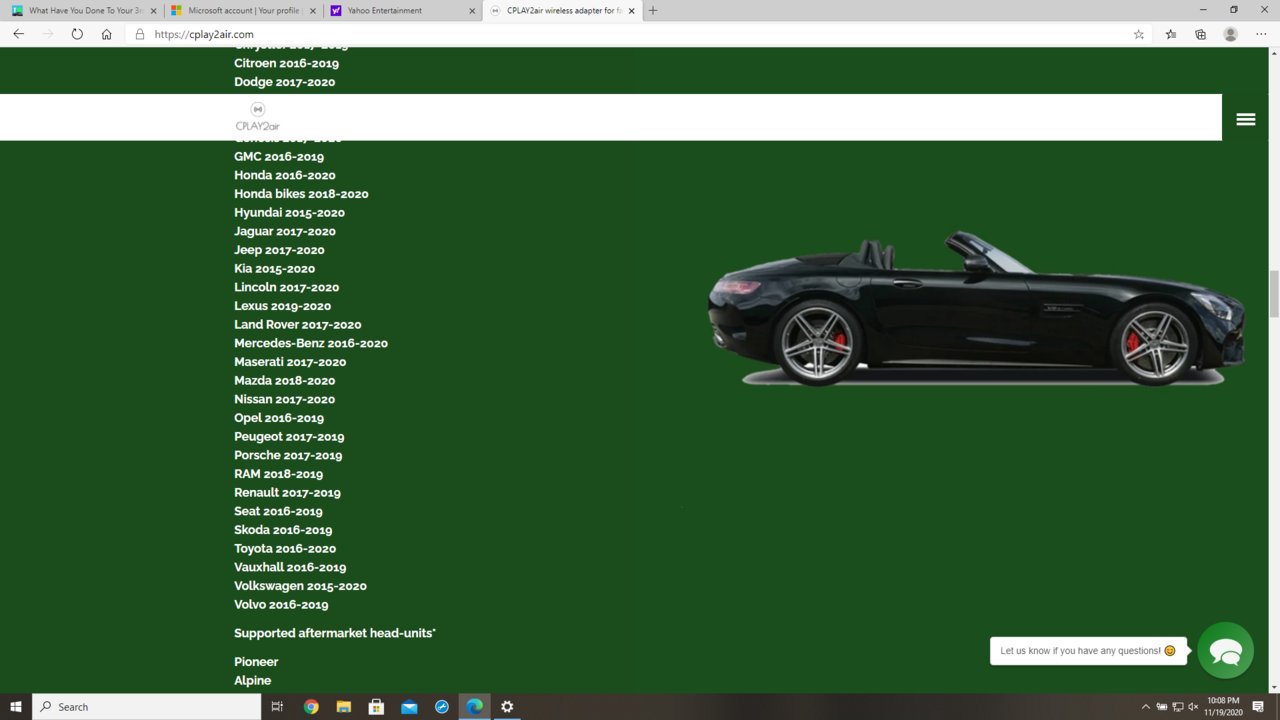Open Task View on taskbar
The image size is (1280, 720).
[x=278, y=706]
